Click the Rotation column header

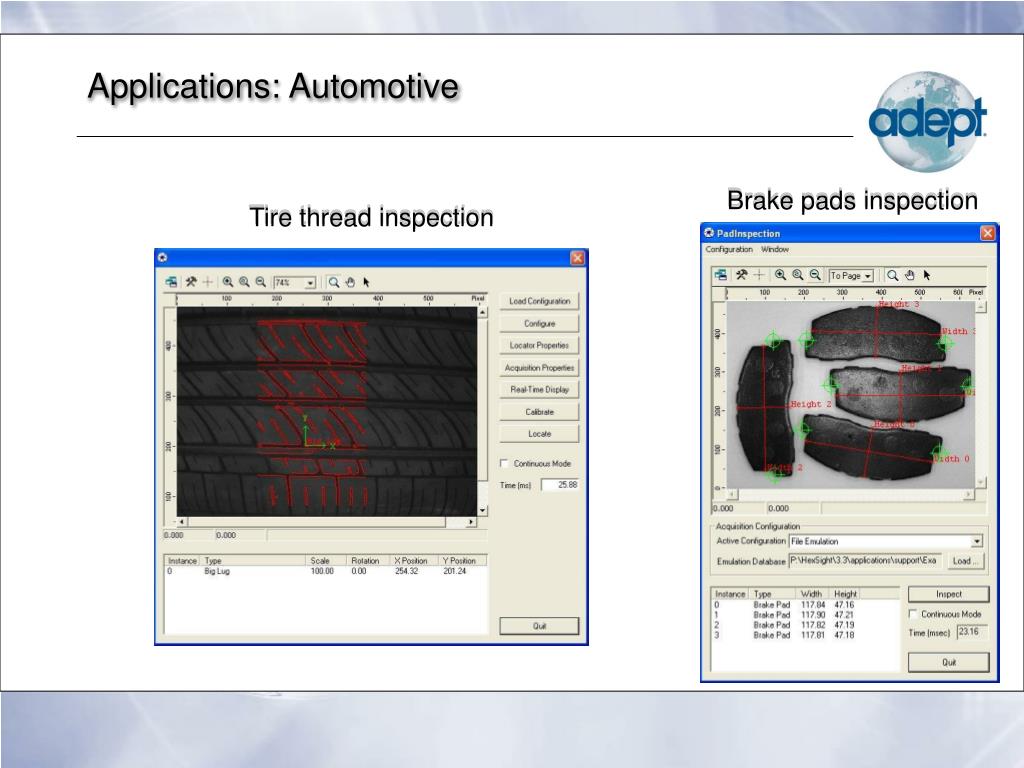coord(368,560)
